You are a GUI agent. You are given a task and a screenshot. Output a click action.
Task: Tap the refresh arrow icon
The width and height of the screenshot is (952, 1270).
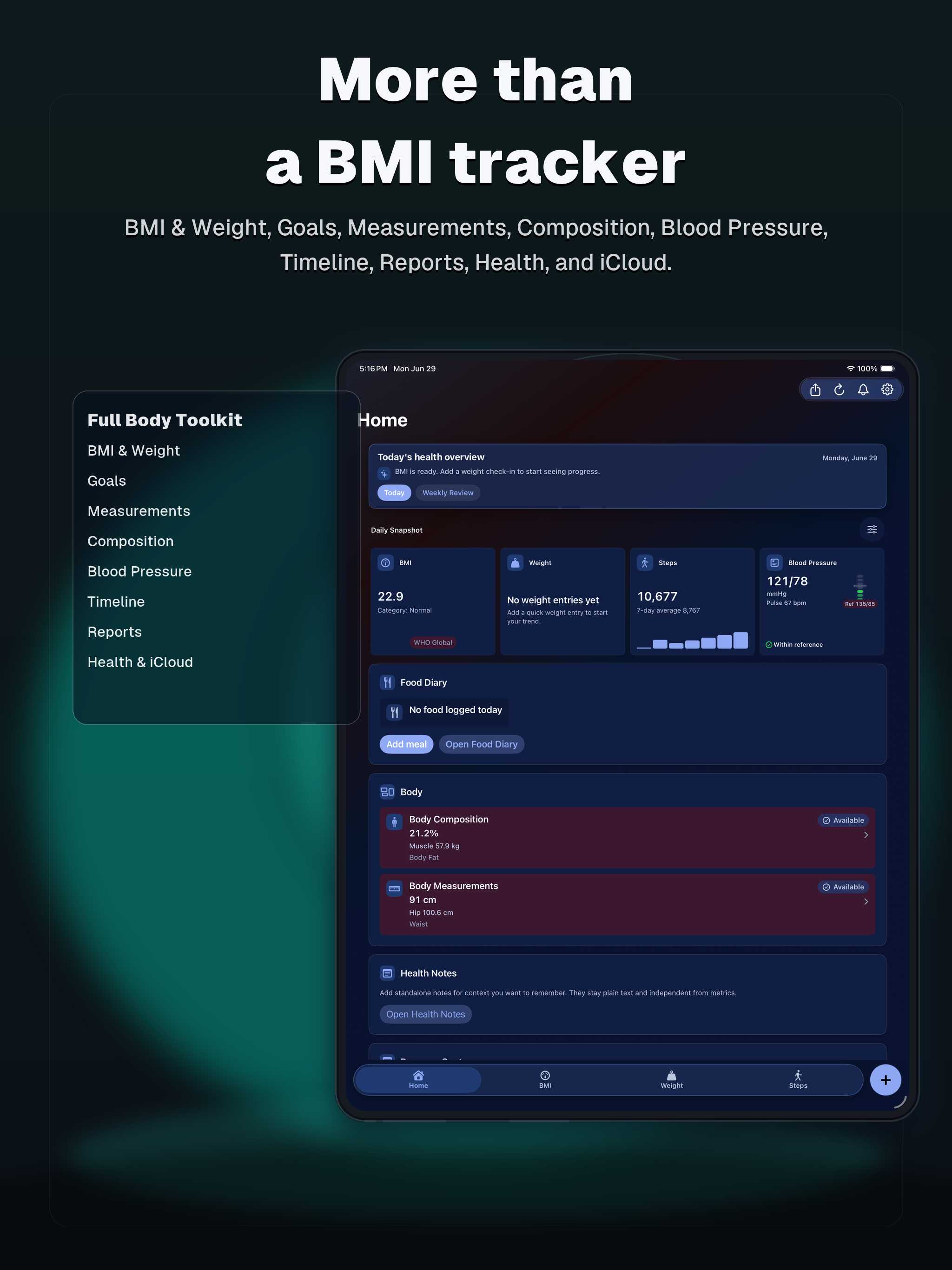[x=839, y=390]
